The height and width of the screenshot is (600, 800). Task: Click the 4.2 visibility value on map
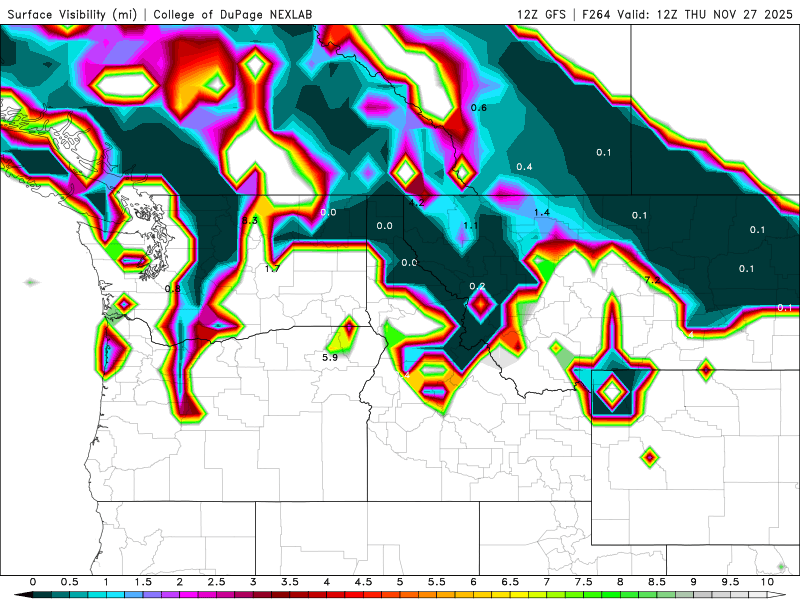pos(416,203)
